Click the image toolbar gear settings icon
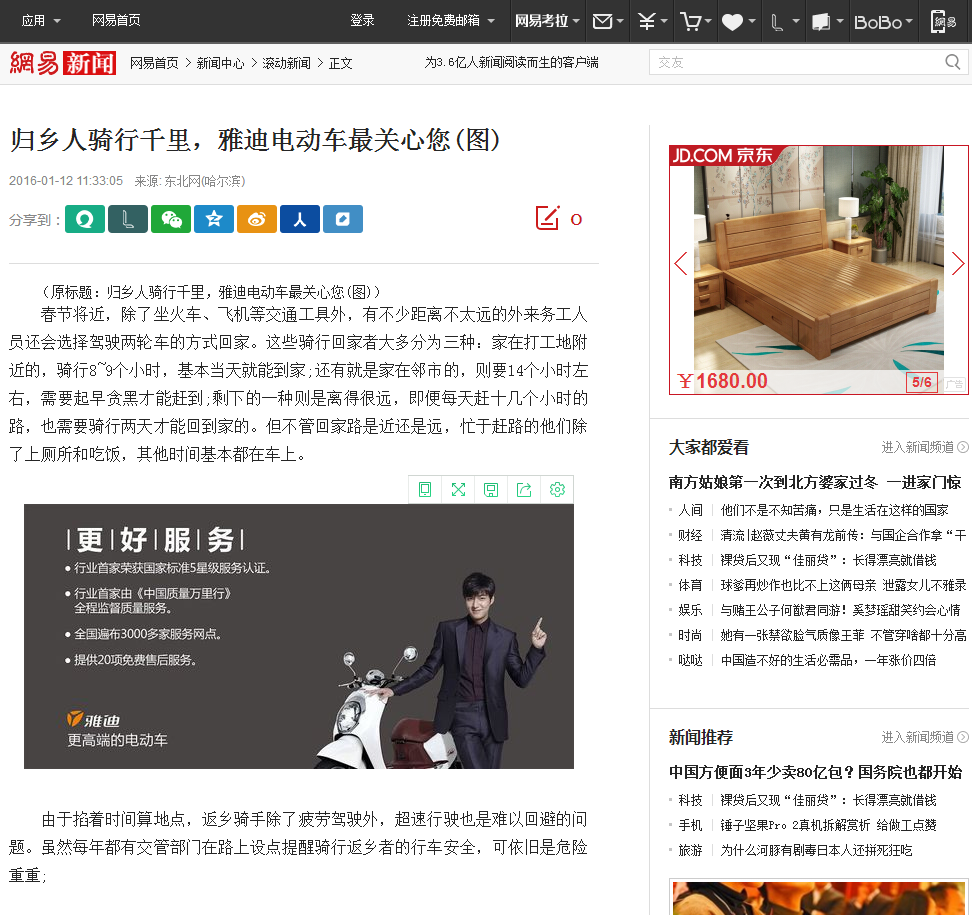Viewport: 972px width, 915px height. [557, 490]
